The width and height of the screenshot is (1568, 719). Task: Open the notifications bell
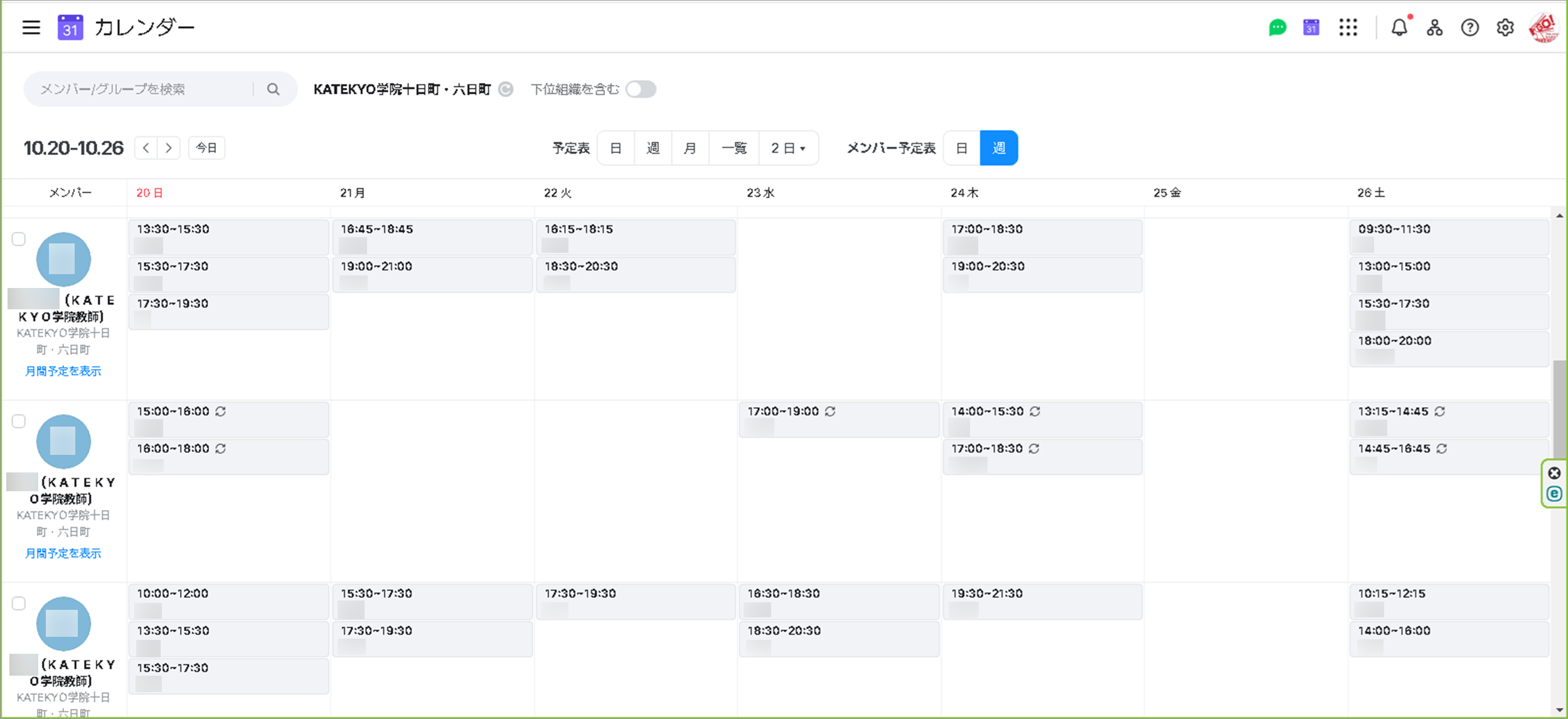pos(1399,28)
